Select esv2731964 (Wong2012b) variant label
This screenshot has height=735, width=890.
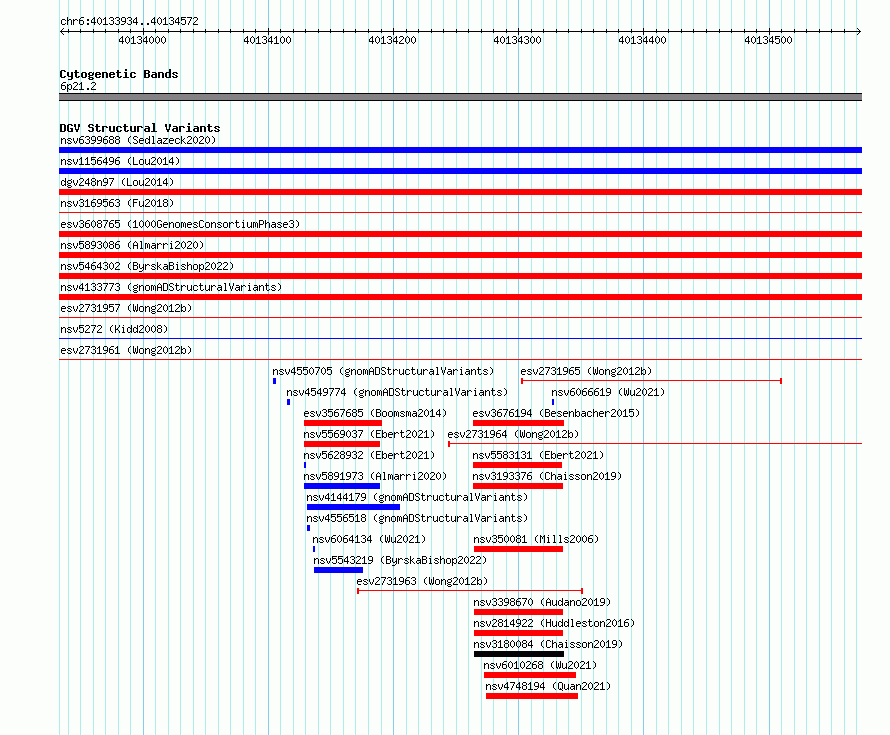[x=513, y=434]
